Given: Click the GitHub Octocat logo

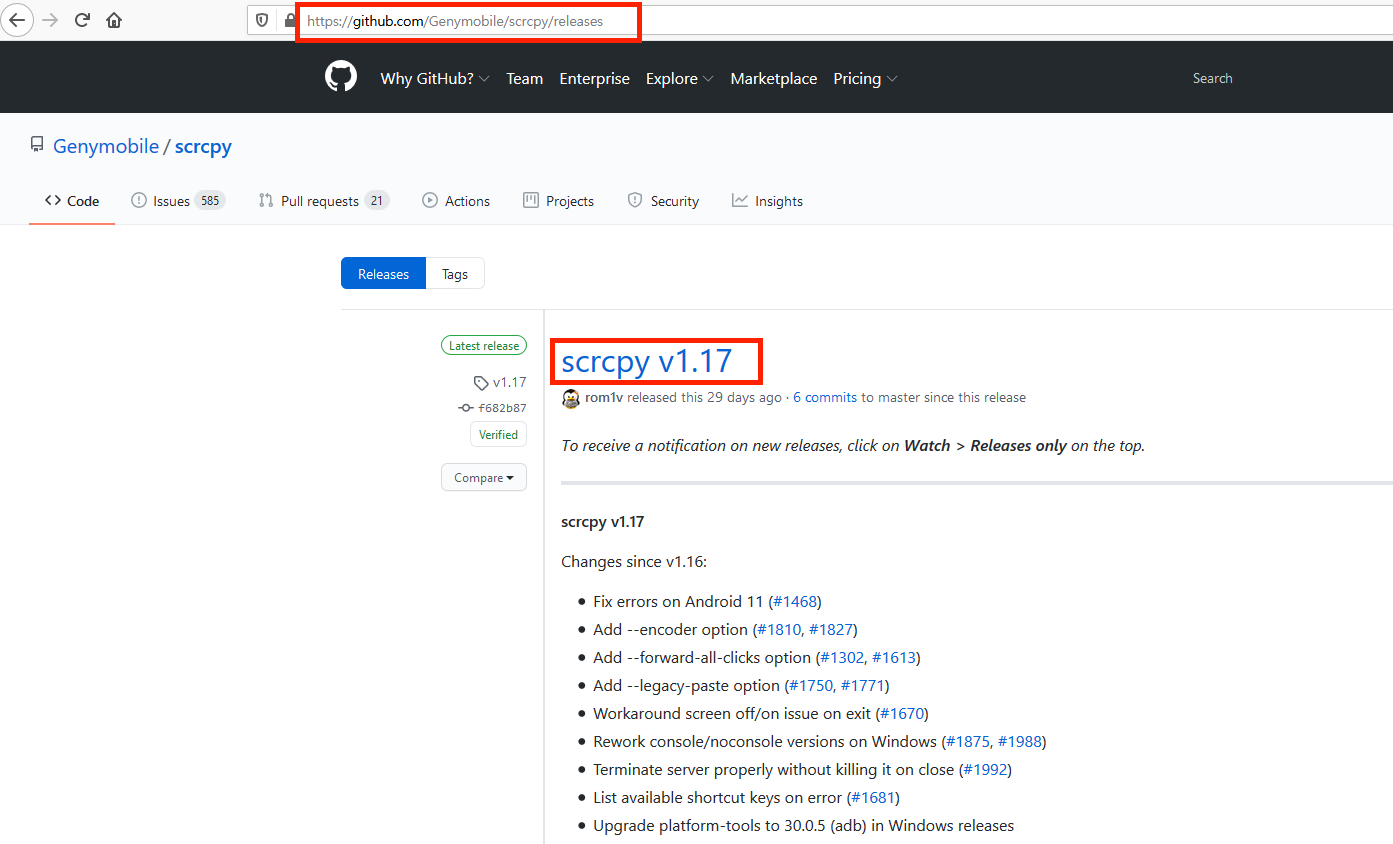Looking at the screenshot, I should (x=341, y=78).
